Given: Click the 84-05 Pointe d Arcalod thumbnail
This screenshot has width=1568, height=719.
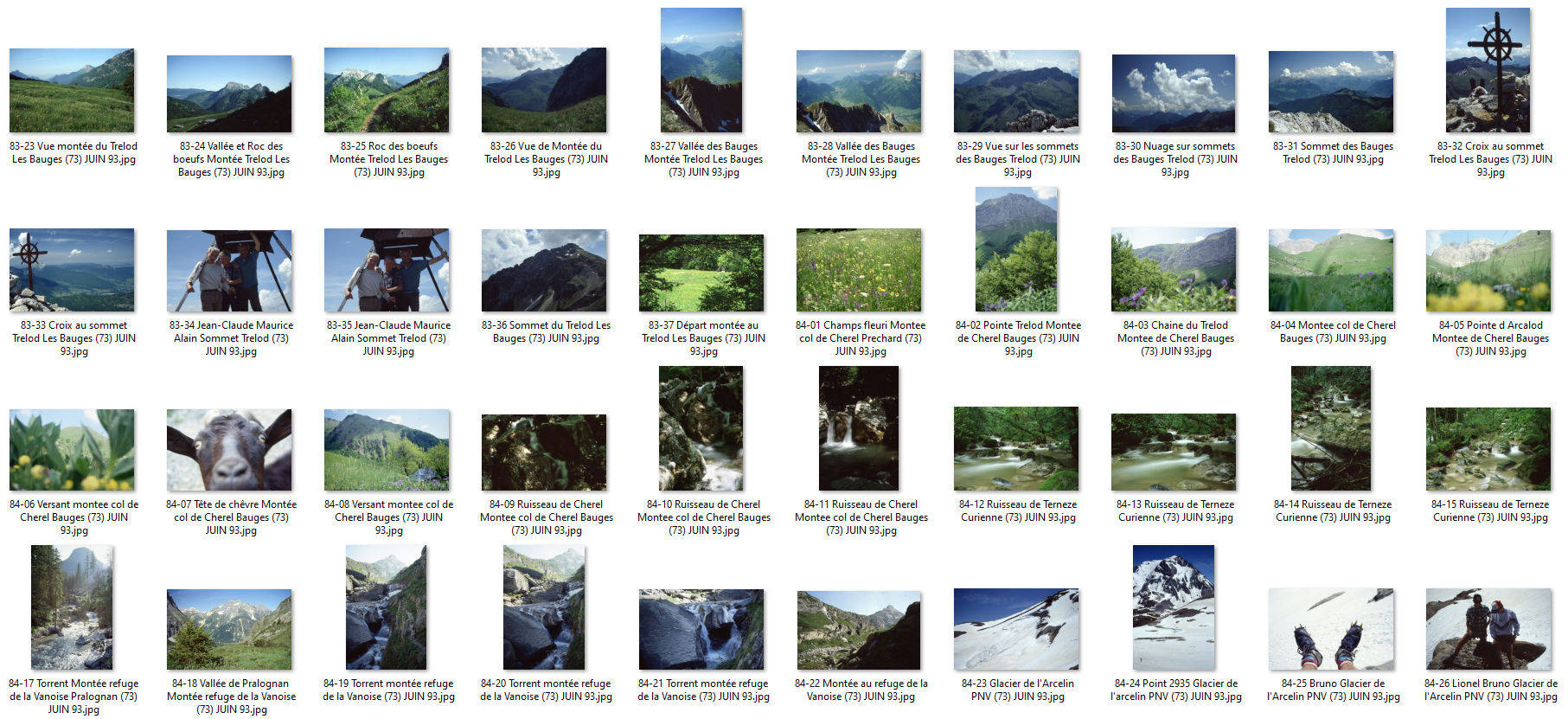Looking at the screenshot, I should coord(1488,271).
